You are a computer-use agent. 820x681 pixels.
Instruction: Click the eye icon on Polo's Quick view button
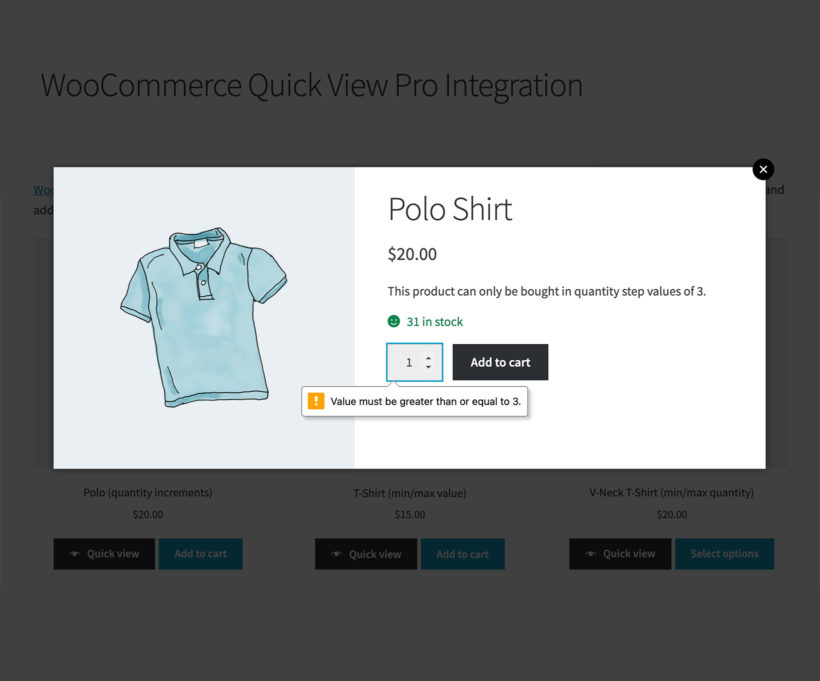76,554
